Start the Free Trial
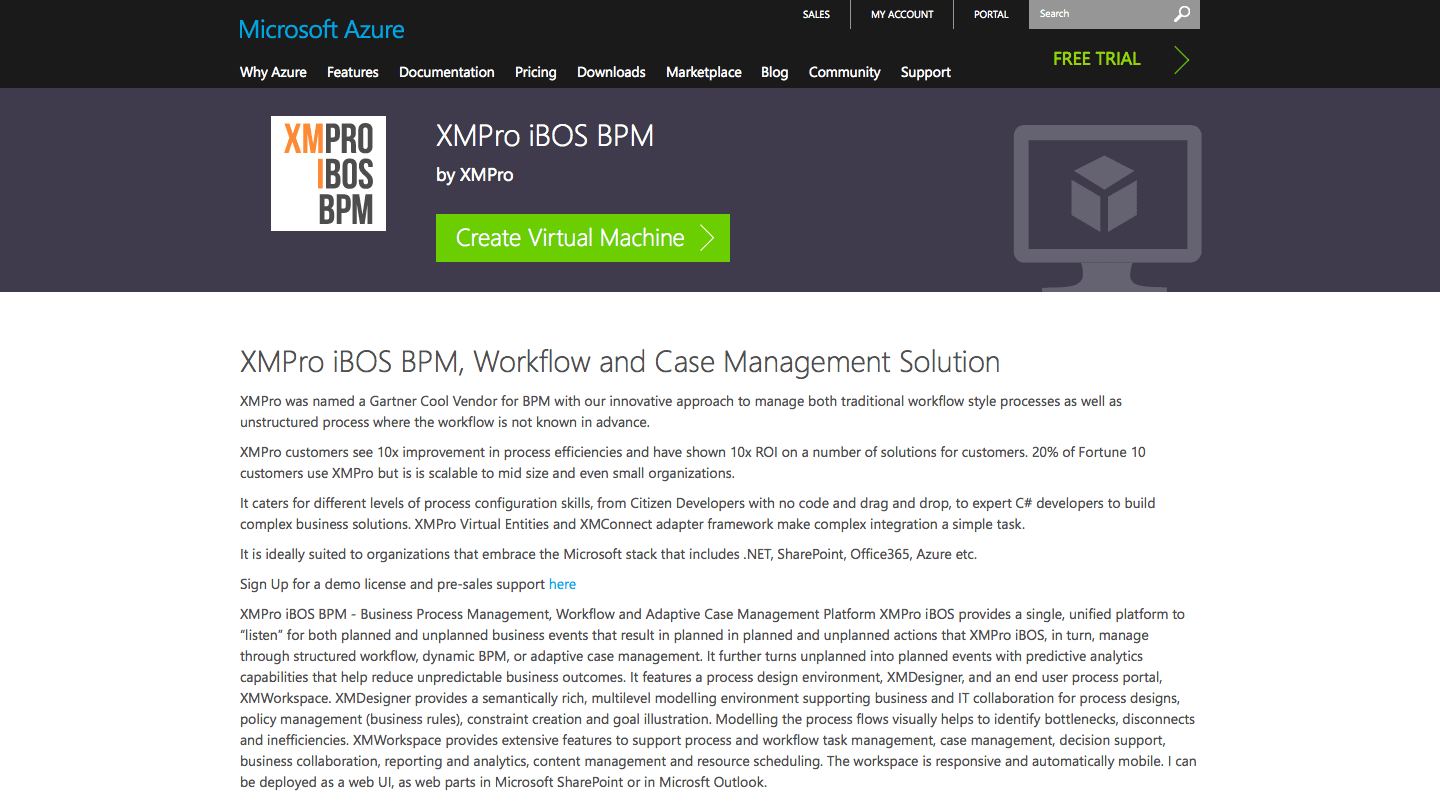The image size is (1440, 810). coord(1097,59)
